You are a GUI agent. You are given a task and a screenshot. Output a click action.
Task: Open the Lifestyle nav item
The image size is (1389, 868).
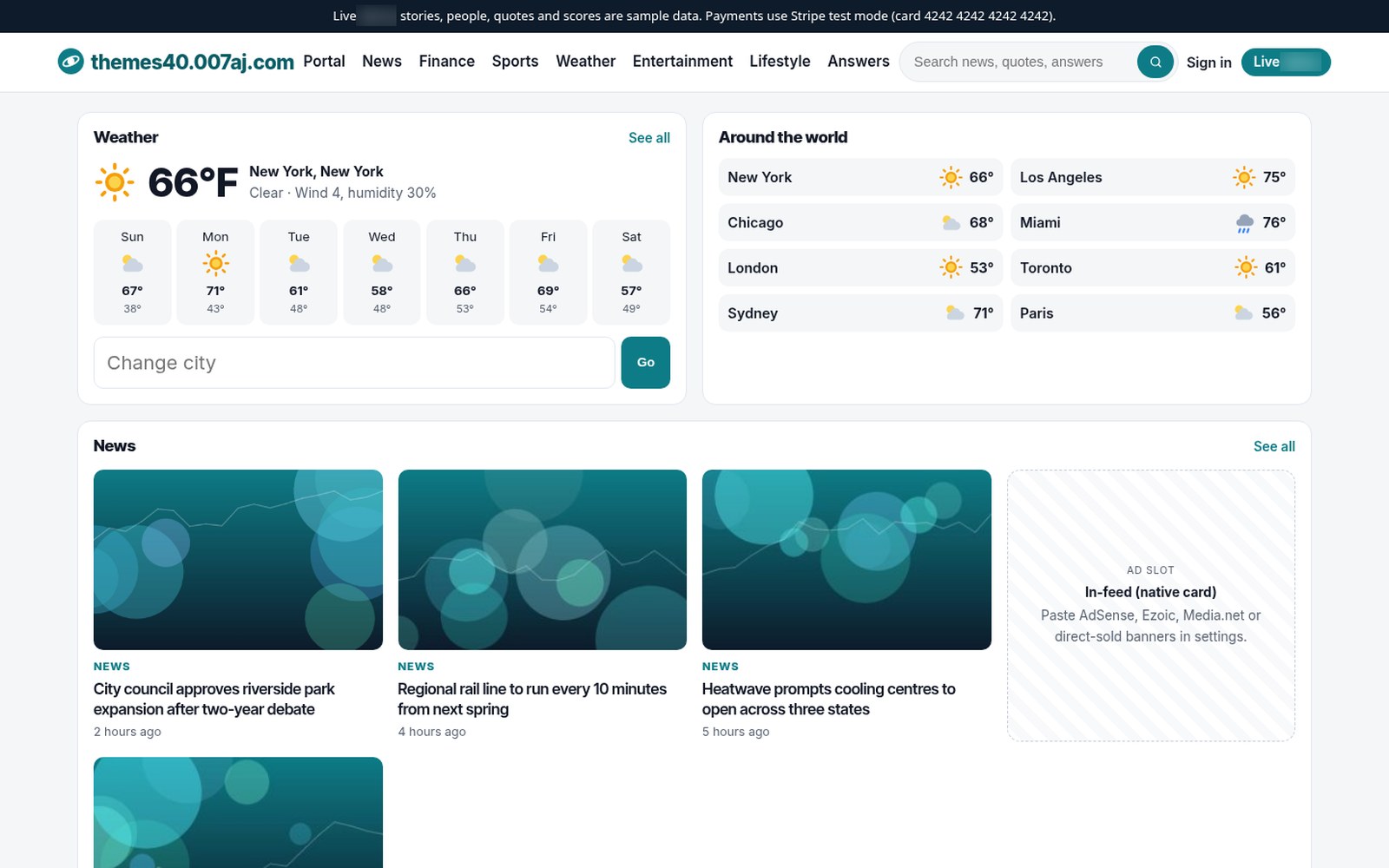tap(780, 62)
